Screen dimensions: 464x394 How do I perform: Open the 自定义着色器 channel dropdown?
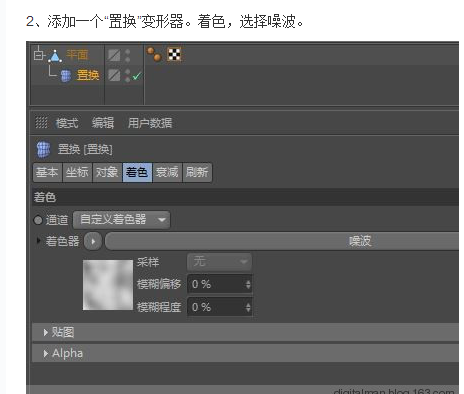pos(121,220)
